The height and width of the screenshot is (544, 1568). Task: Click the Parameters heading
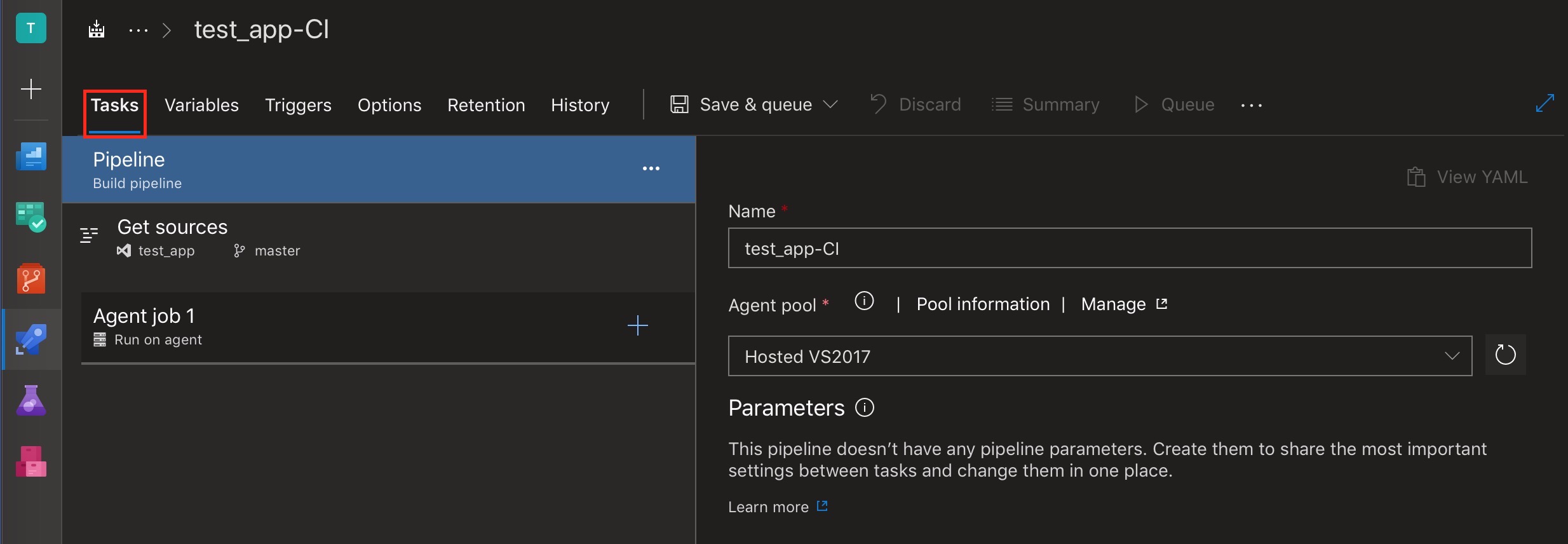(x=787, y=408)
